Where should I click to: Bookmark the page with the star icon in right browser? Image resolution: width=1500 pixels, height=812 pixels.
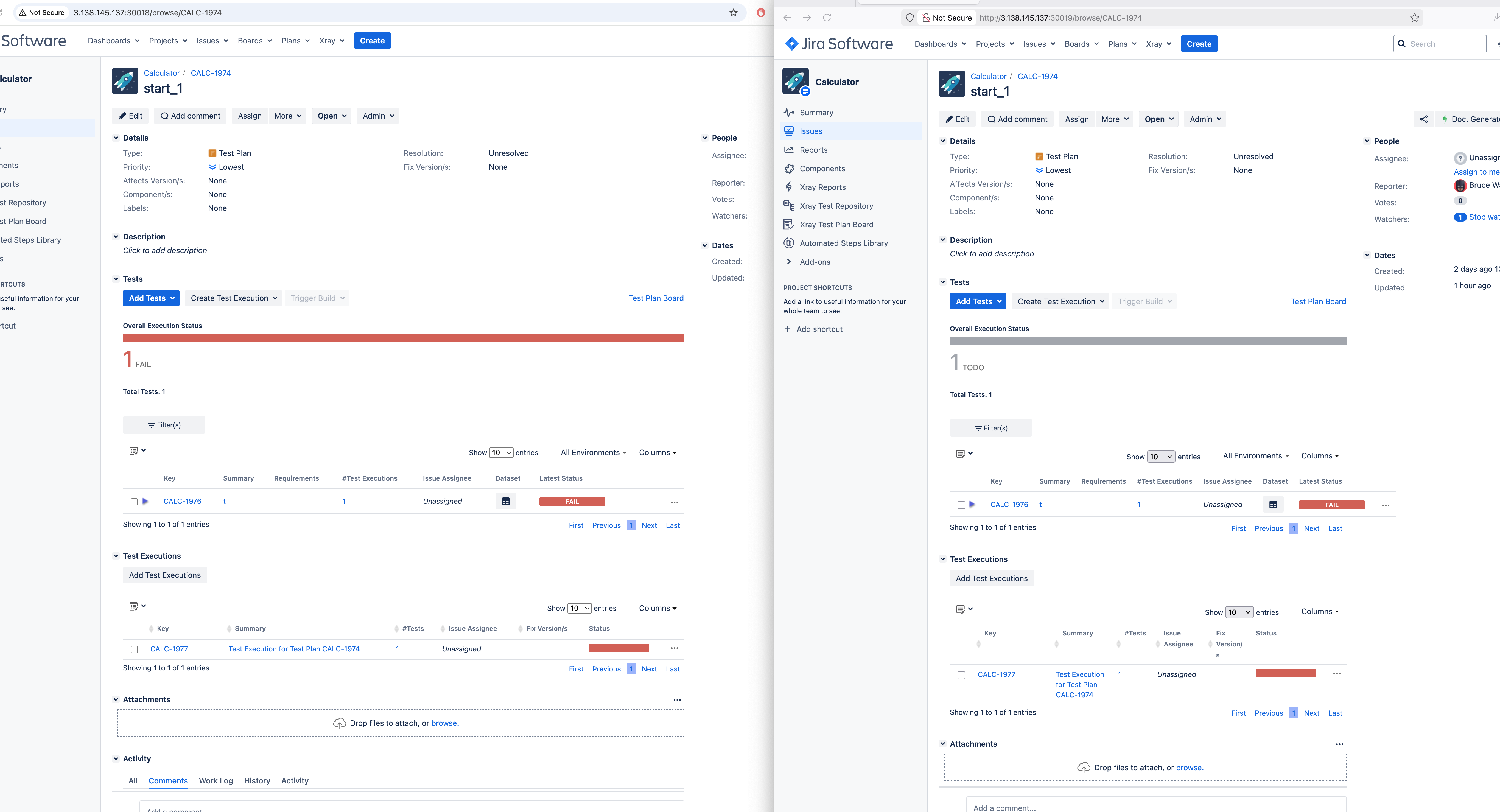1414,18
